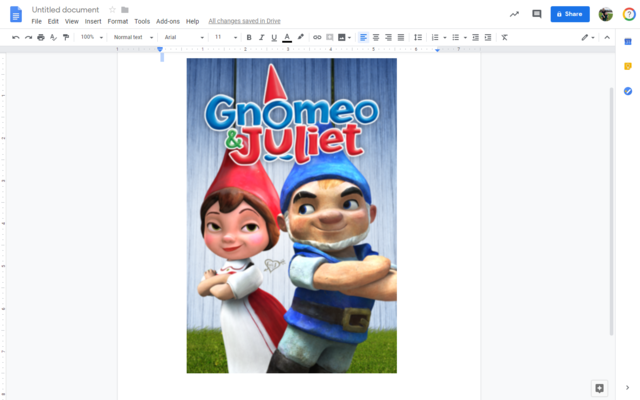Set center text alignment
This screenshot has width=640, height=400.
376,37
